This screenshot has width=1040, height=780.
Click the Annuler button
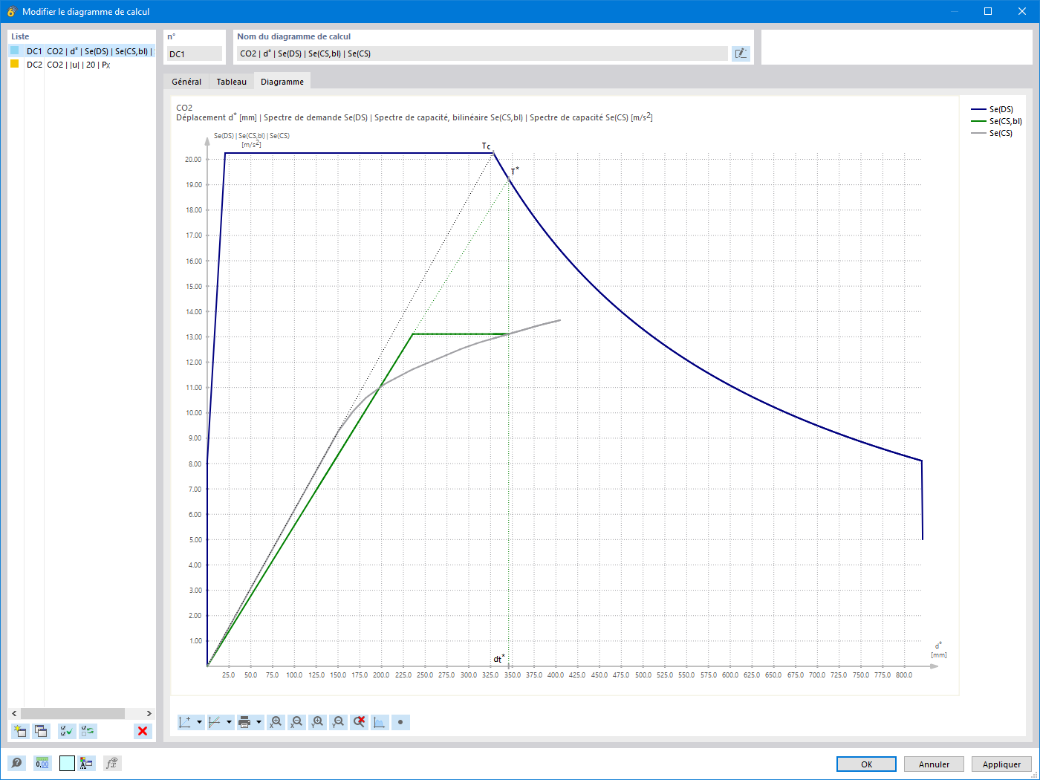click(x=934, y=764)
